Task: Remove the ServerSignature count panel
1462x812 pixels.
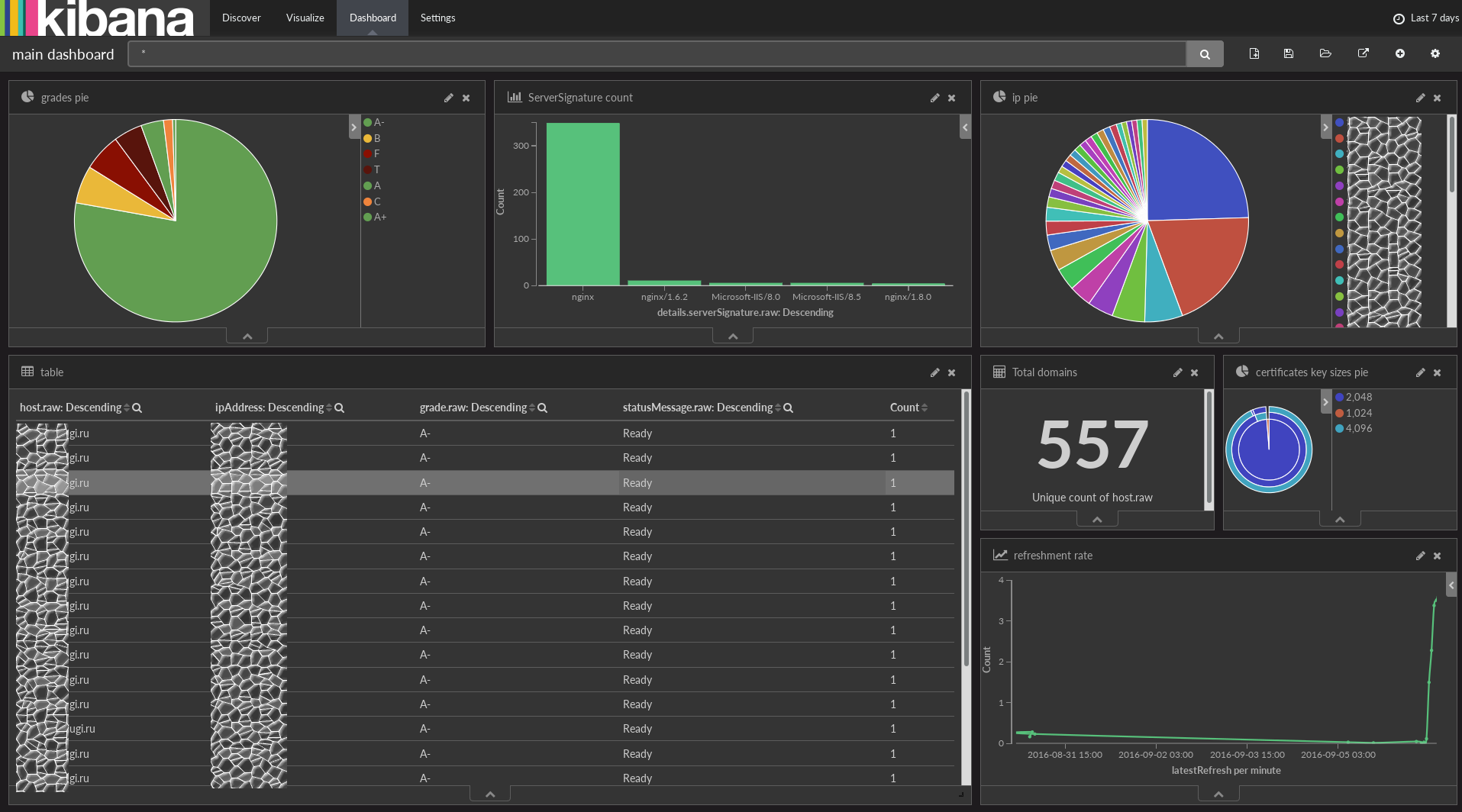Action: click(952, 98)
